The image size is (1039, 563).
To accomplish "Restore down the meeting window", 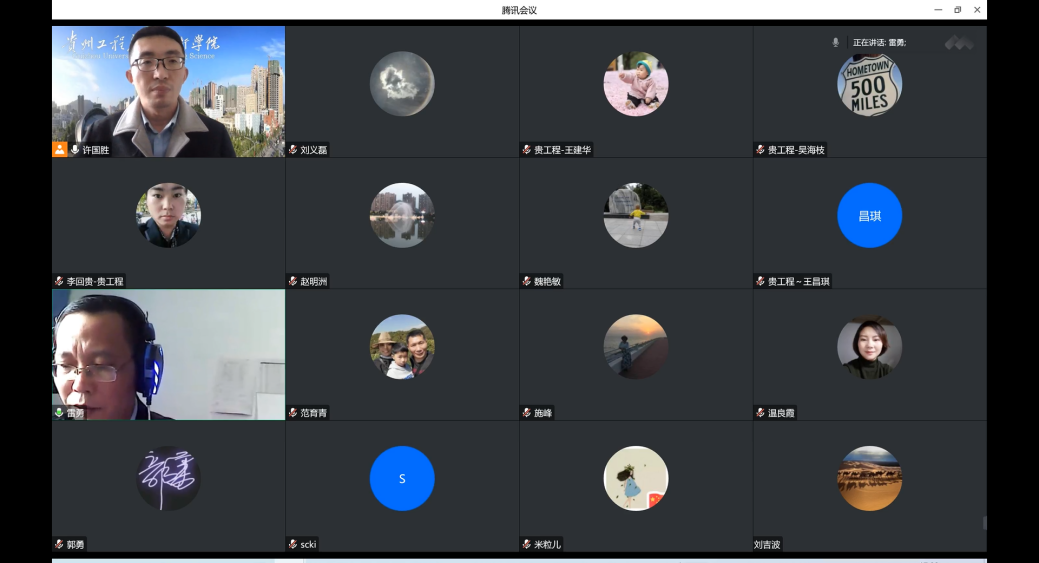I will (957, 10).
